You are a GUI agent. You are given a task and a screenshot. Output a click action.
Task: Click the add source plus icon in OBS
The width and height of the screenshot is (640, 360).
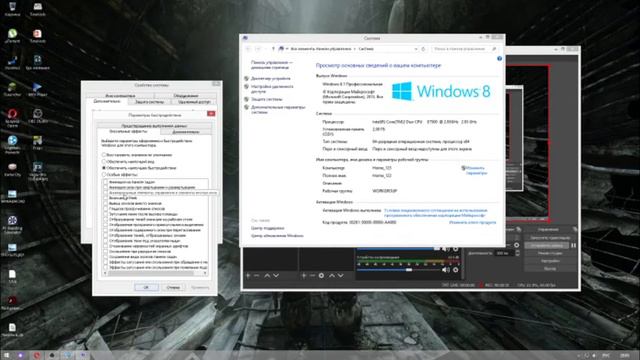[x=304, y=276]
